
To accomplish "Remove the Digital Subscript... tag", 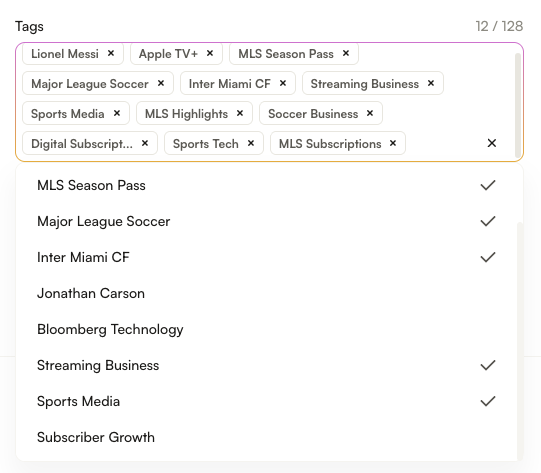I will coord(145,144).
